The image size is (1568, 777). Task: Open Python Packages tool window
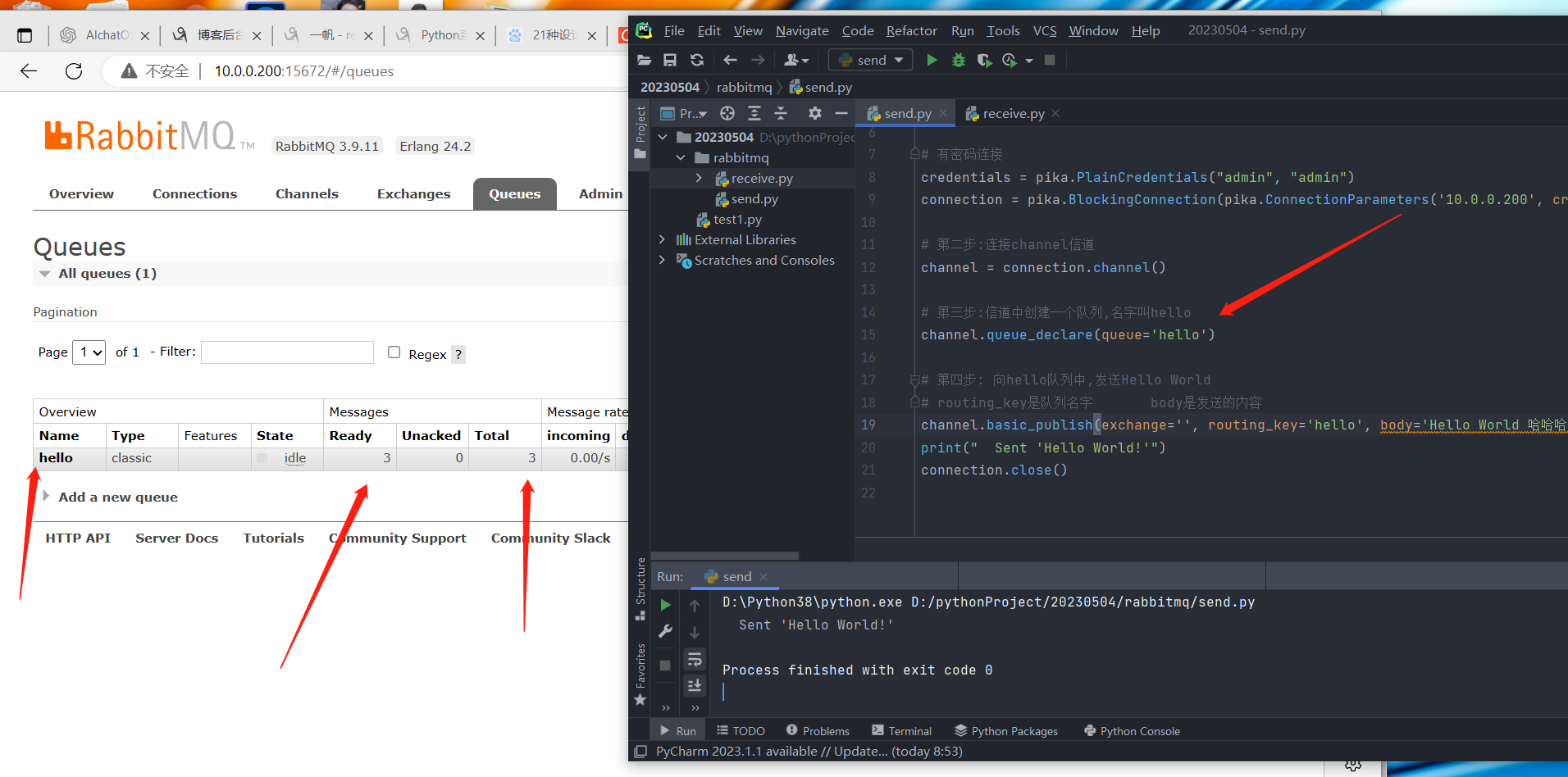1006,731
